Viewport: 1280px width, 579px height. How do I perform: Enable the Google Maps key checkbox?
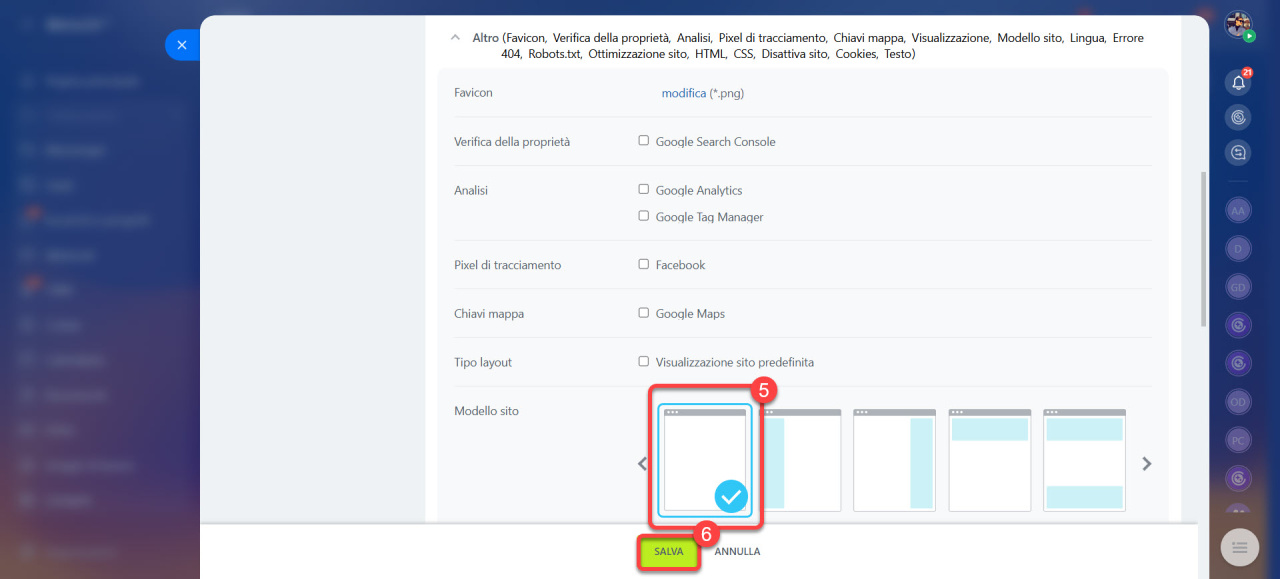click(644, 313)
